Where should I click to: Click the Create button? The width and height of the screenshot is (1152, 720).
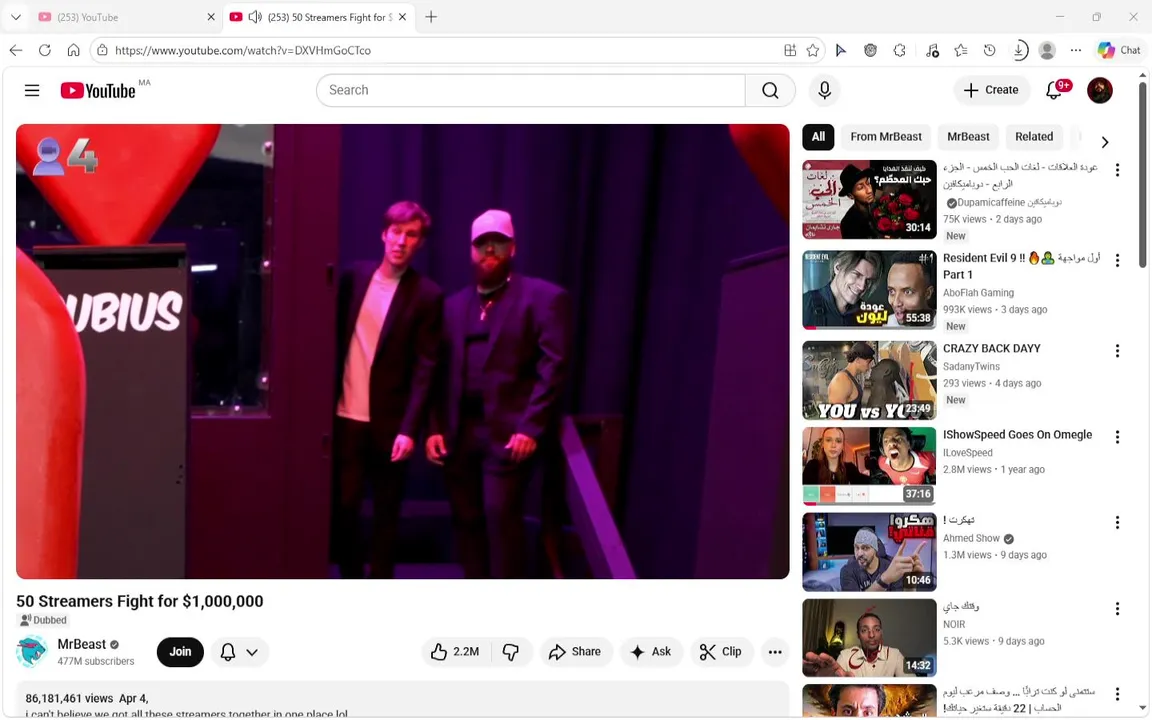click(x=990, y=90)
